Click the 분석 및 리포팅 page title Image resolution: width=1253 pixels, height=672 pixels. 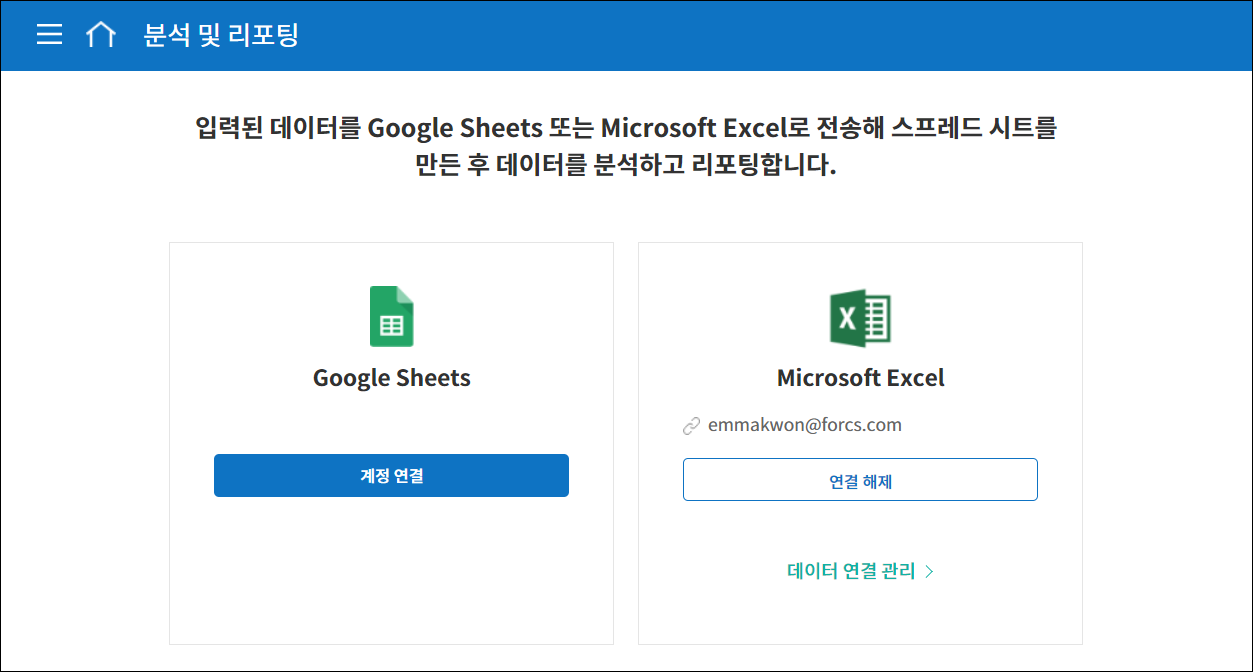pos(221,35)
